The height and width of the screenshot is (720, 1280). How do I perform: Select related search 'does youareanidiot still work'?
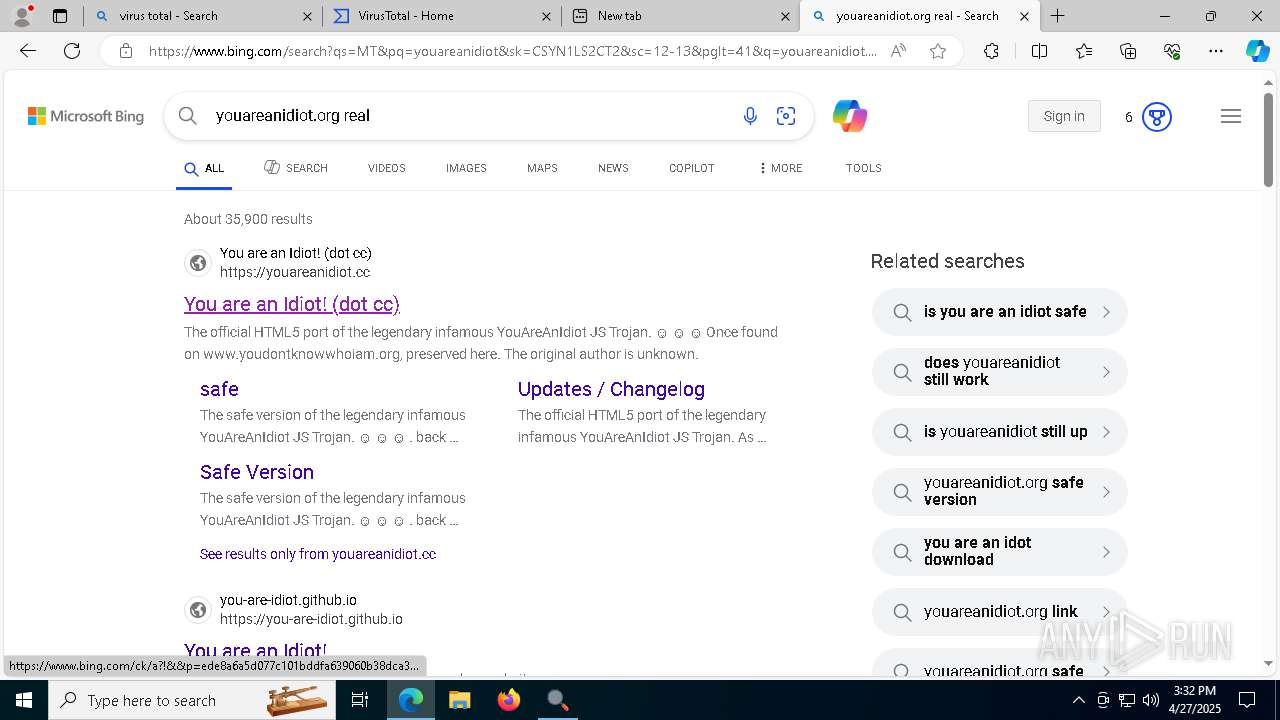coord(1000,371)
